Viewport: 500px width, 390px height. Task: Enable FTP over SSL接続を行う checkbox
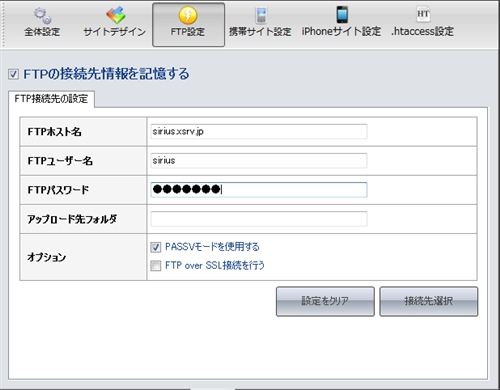(156, 266)
